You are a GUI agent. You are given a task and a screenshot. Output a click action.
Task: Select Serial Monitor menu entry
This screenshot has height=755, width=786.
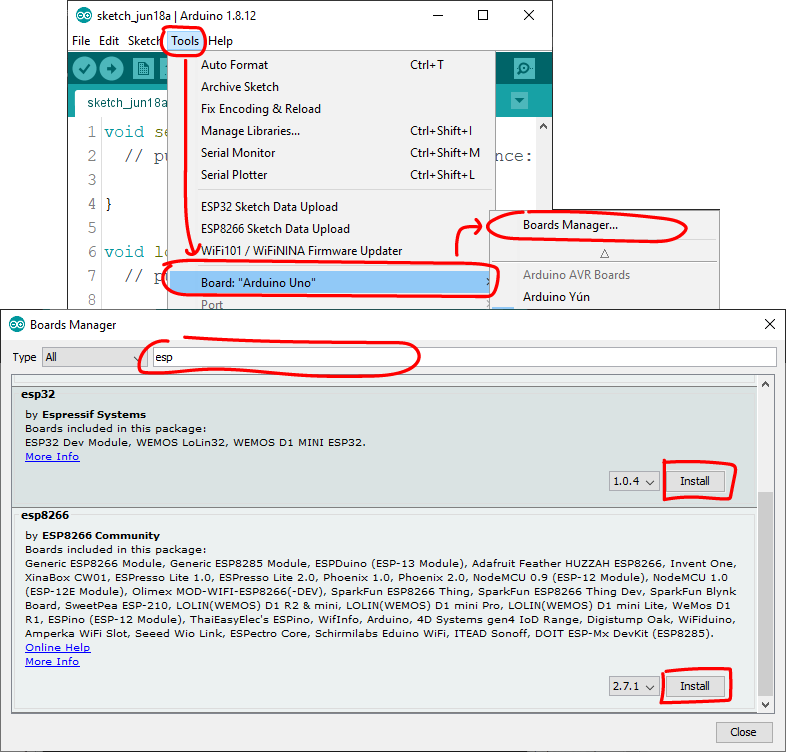tap(331, 153)
